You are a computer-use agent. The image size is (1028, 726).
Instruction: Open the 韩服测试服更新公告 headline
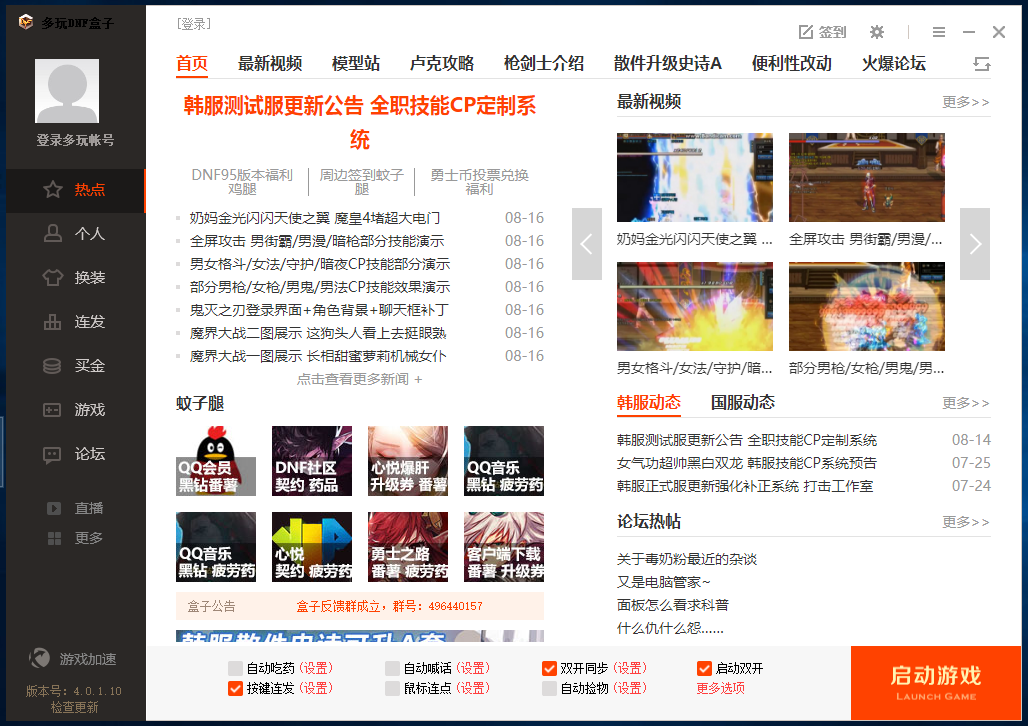point(360,123)
